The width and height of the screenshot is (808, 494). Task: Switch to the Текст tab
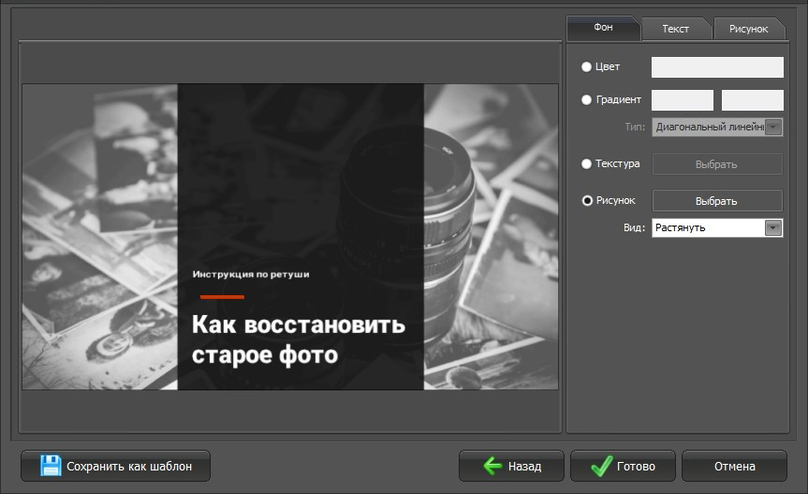point(676,29)
